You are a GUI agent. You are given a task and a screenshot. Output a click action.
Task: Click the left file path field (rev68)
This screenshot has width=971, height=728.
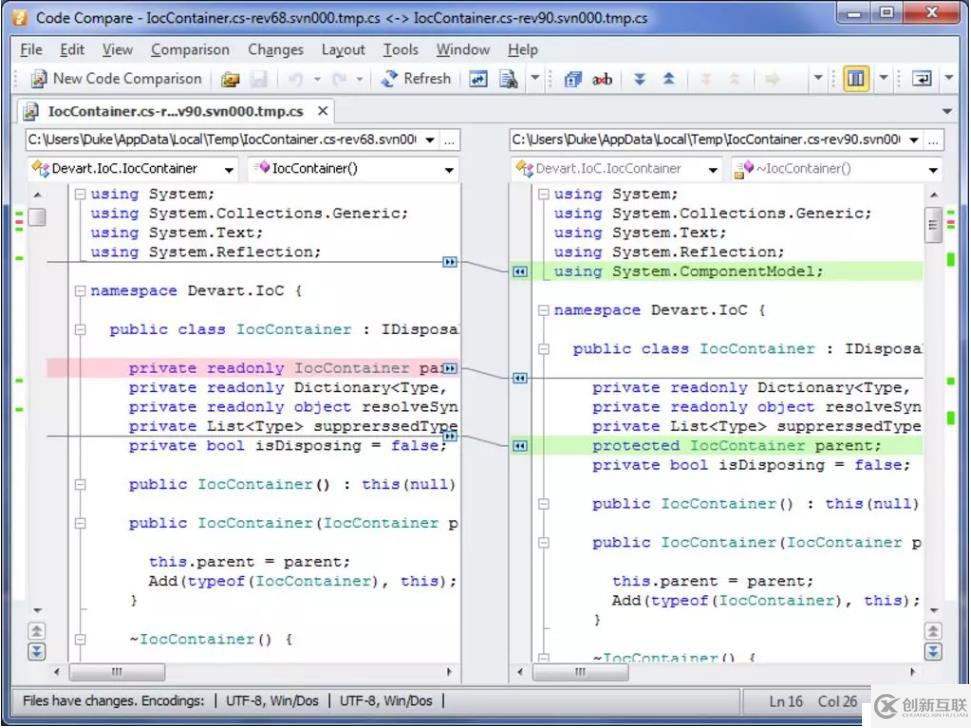(223, 140)
